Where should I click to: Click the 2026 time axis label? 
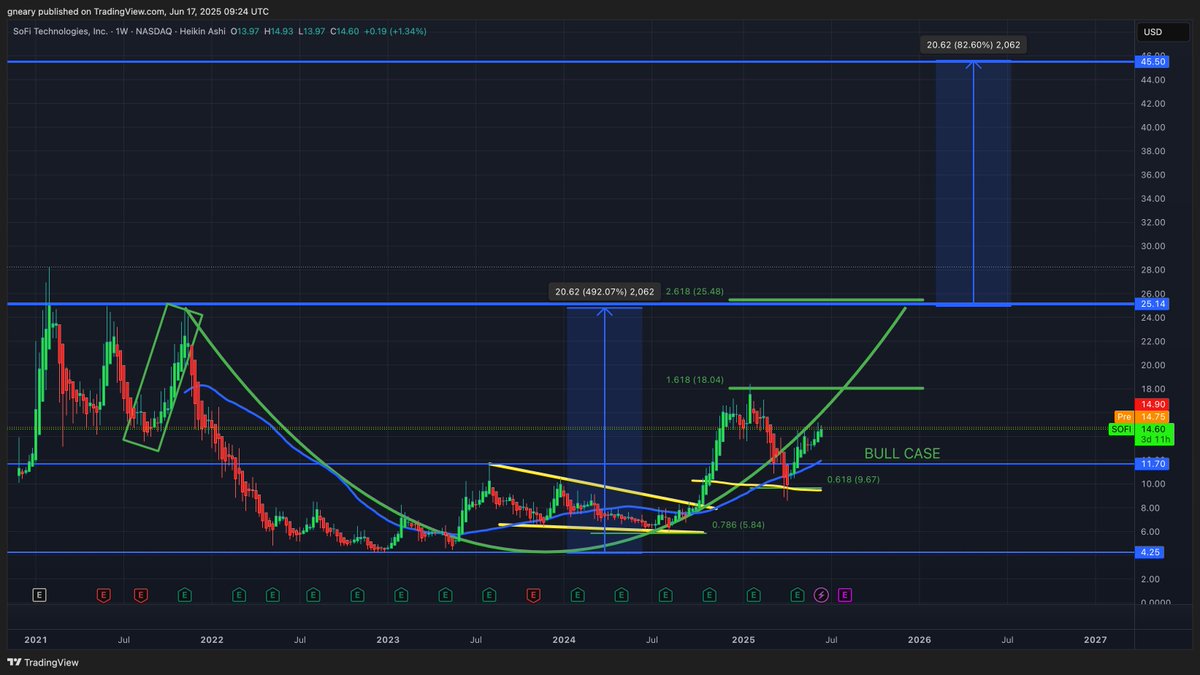click(918, 639)
